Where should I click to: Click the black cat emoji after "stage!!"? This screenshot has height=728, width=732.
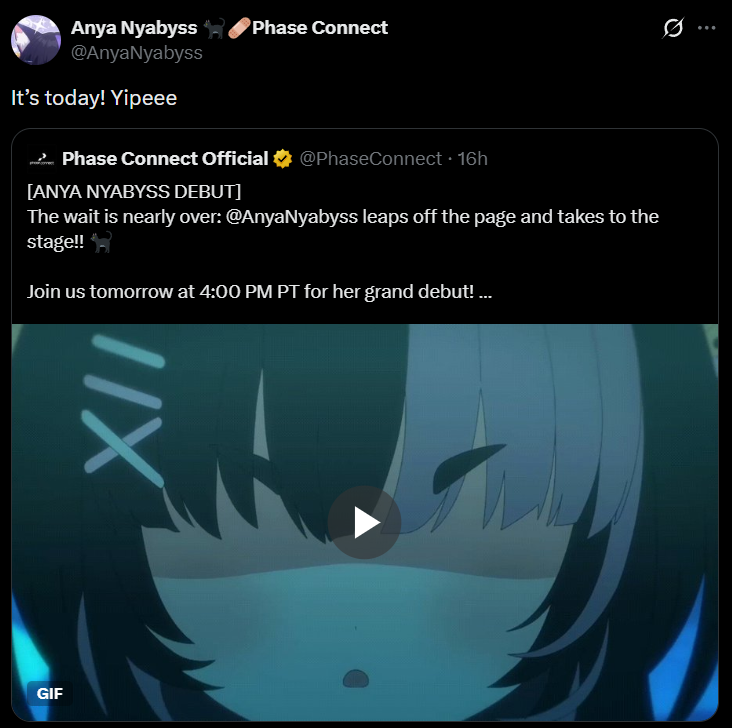pyautogui.click(x=101, y=242)
